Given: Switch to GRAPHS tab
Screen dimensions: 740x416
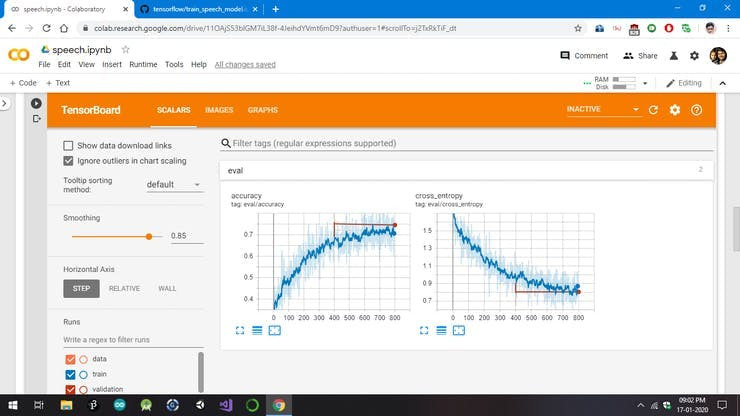Looking at the screenshot, I should 263,110.
